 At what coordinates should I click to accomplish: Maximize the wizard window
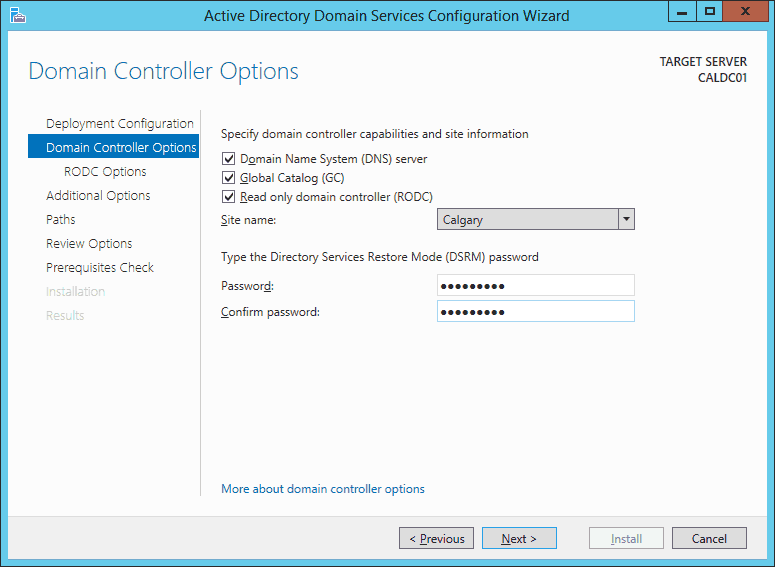pyautogui.click(x=710, y=11)
